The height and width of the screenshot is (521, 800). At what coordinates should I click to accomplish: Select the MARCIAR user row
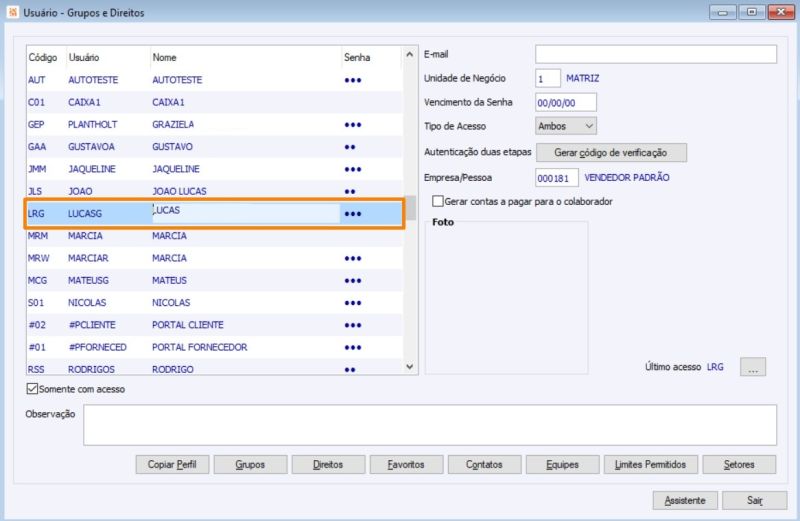pyautogui.click(x=215, y=258)
